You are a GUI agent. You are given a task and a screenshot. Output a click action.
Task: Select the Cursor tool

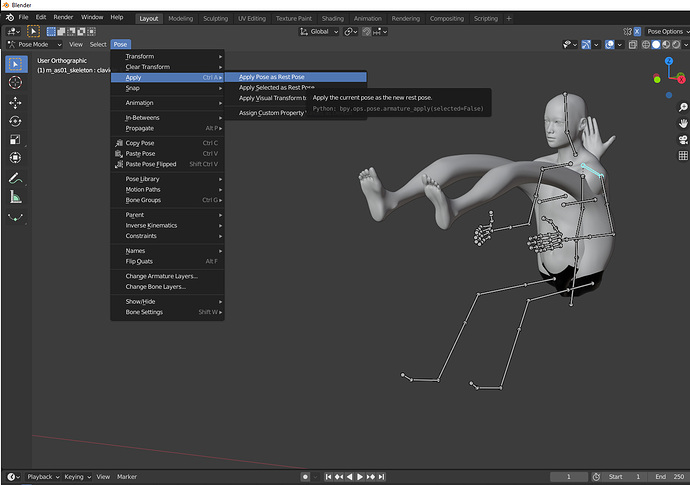[15, 82]
